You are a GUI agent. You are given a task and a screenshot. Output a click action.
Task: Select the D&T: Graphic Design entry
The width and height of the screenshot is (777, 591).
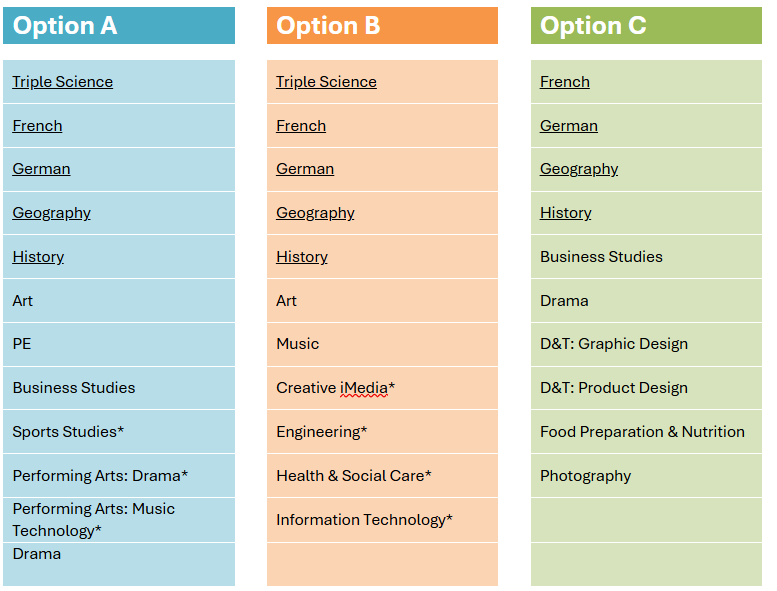(614, 344)
